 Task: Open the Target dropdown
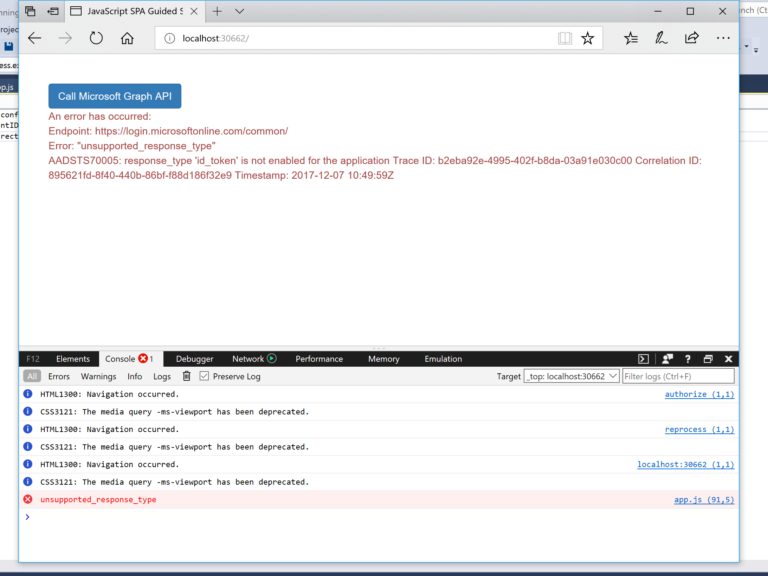pos(571,376)
